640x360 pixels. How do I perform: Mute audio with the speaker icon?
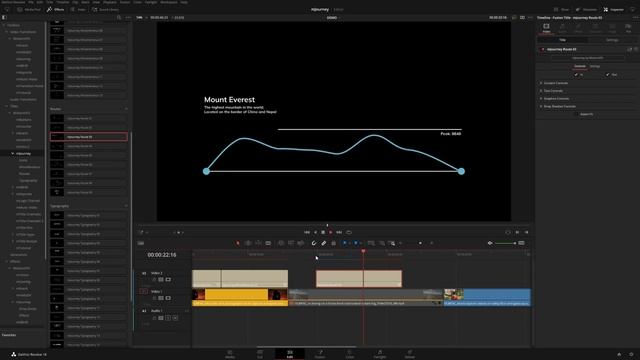[x=490, y=243]
